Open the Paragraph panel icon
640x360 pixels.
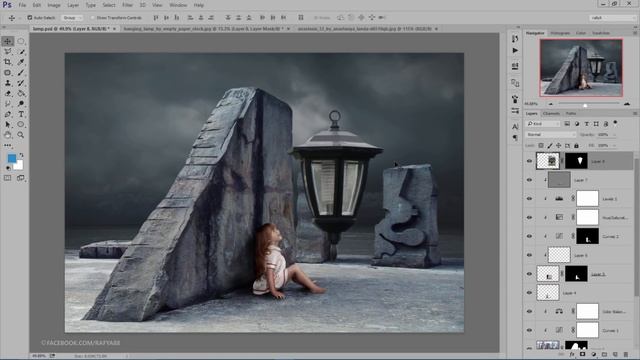(515, 138)
